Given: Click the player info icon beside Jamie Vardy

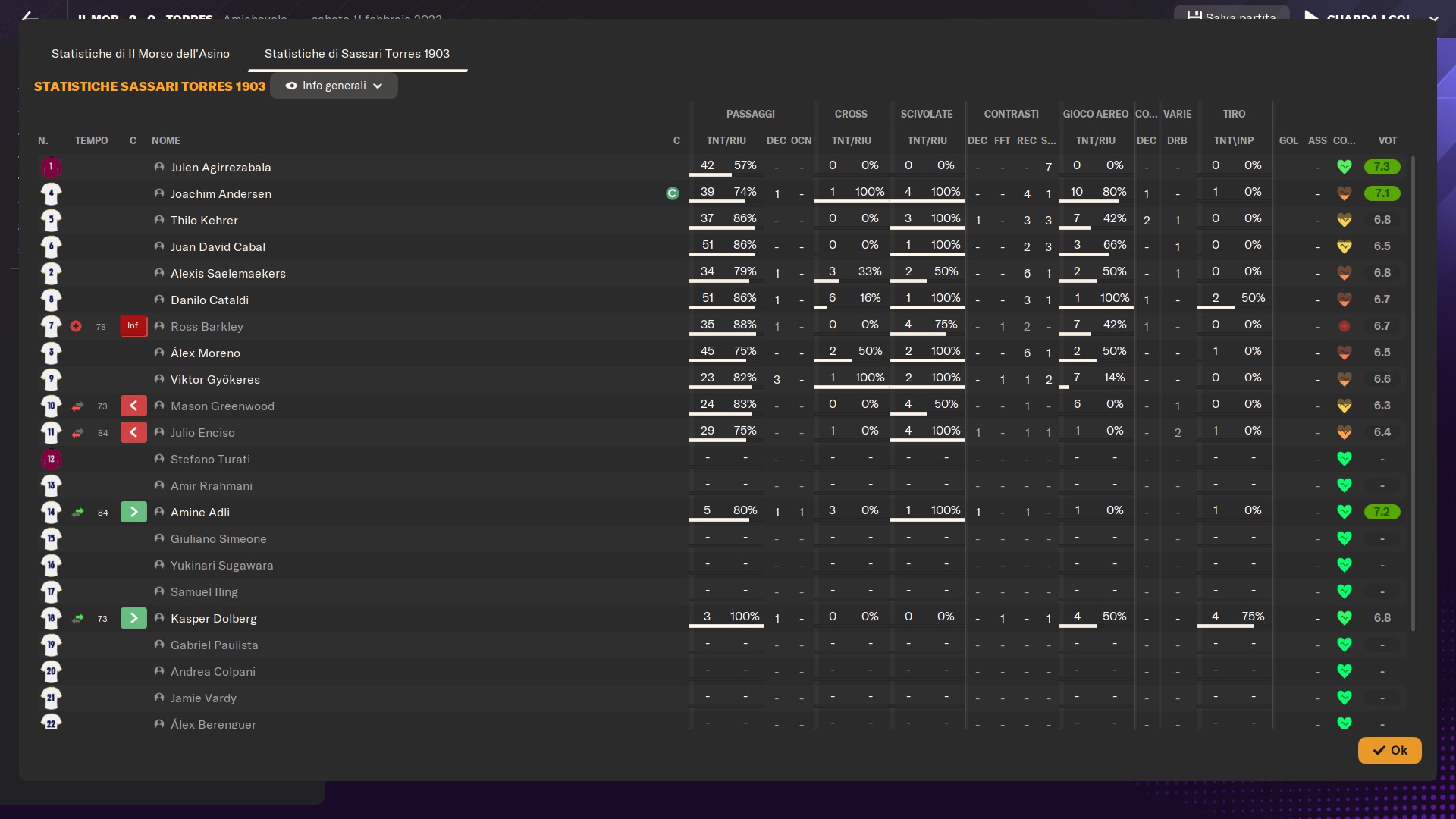Looking at the screenshot, I should coord(159,698).
